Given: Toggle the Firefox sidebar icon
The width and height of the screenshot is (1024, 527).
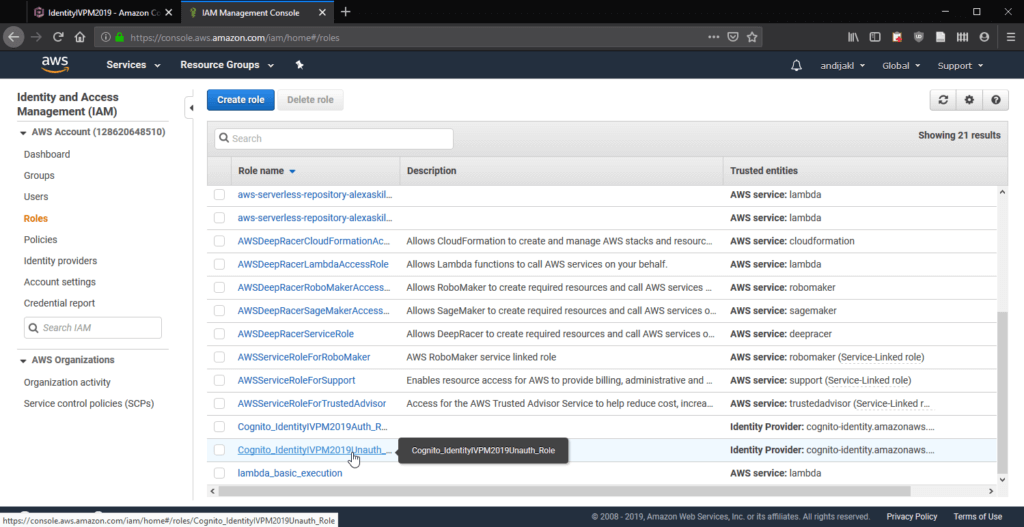Looking at the screenshot, I should (875, 37).
